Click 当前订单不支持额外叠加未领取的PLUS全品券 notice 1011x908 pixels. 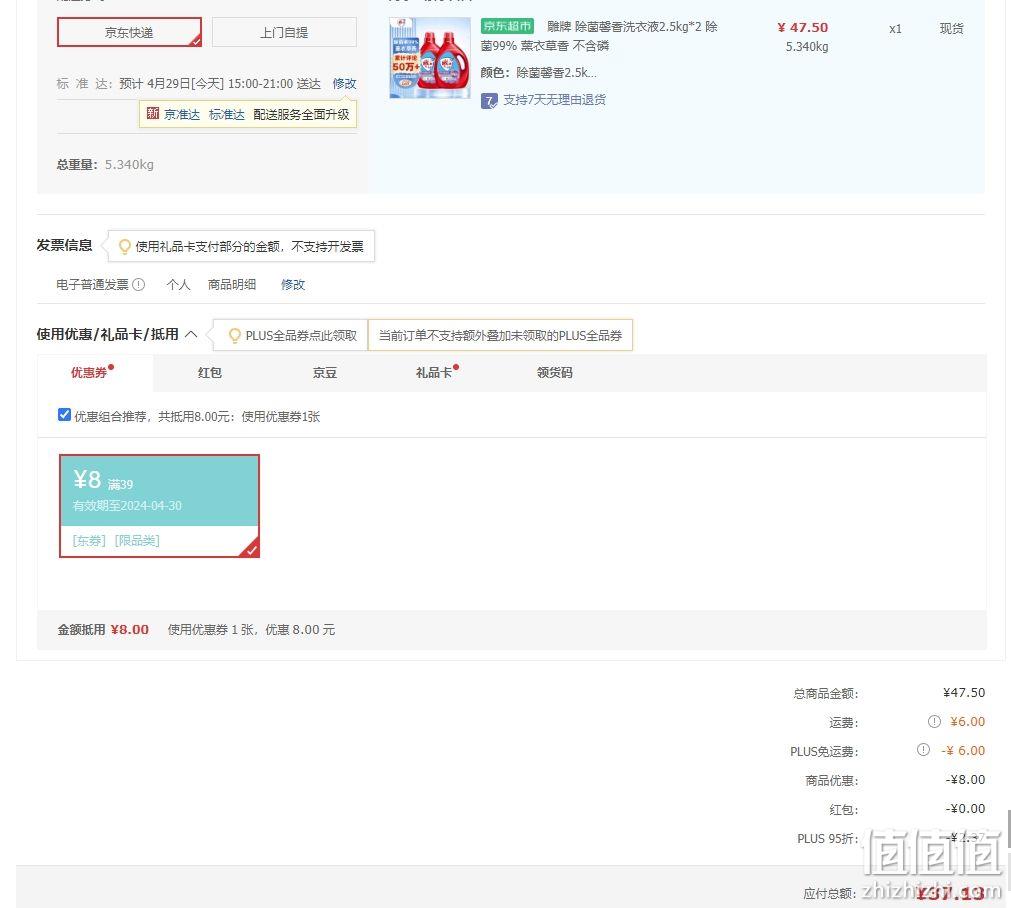pos(500,335)
